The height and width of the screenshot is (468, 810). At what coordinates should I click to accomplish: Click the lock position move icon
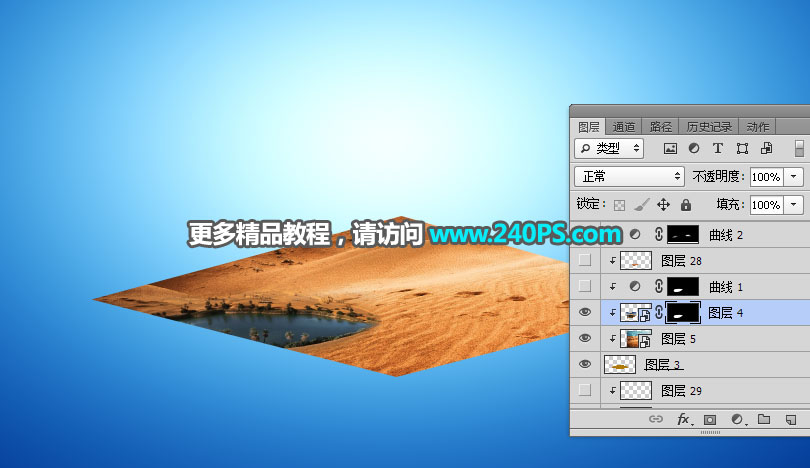pos(663,204)
